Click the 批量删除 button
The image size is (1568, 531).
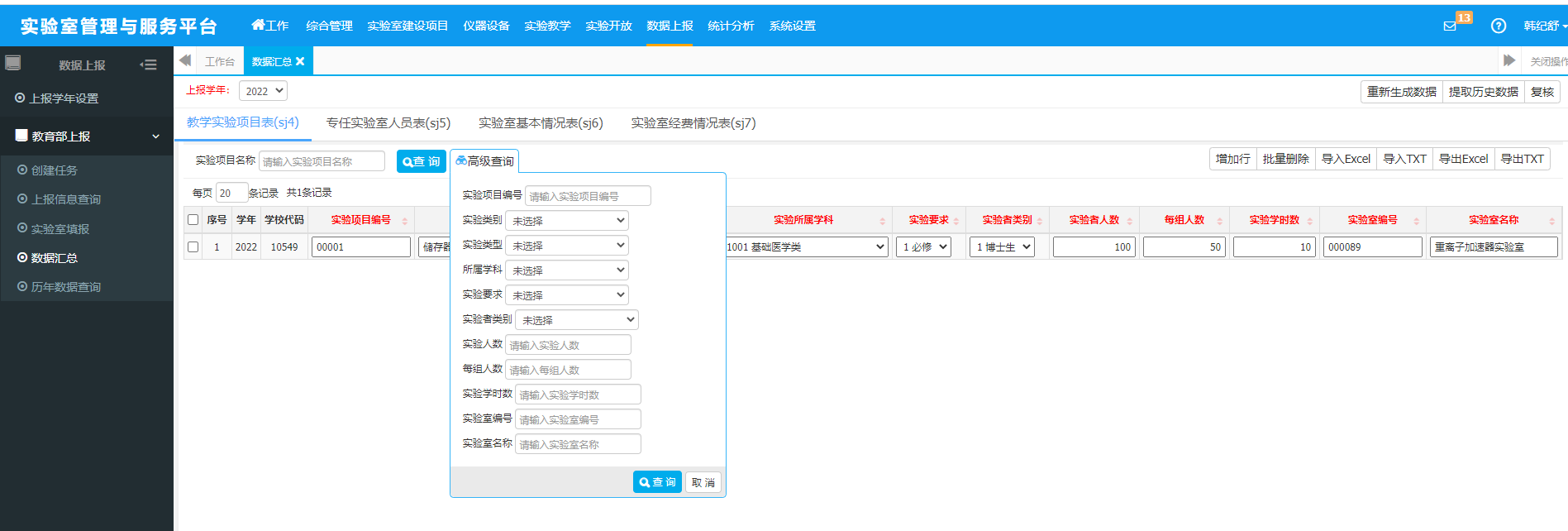click(1285, 159)
